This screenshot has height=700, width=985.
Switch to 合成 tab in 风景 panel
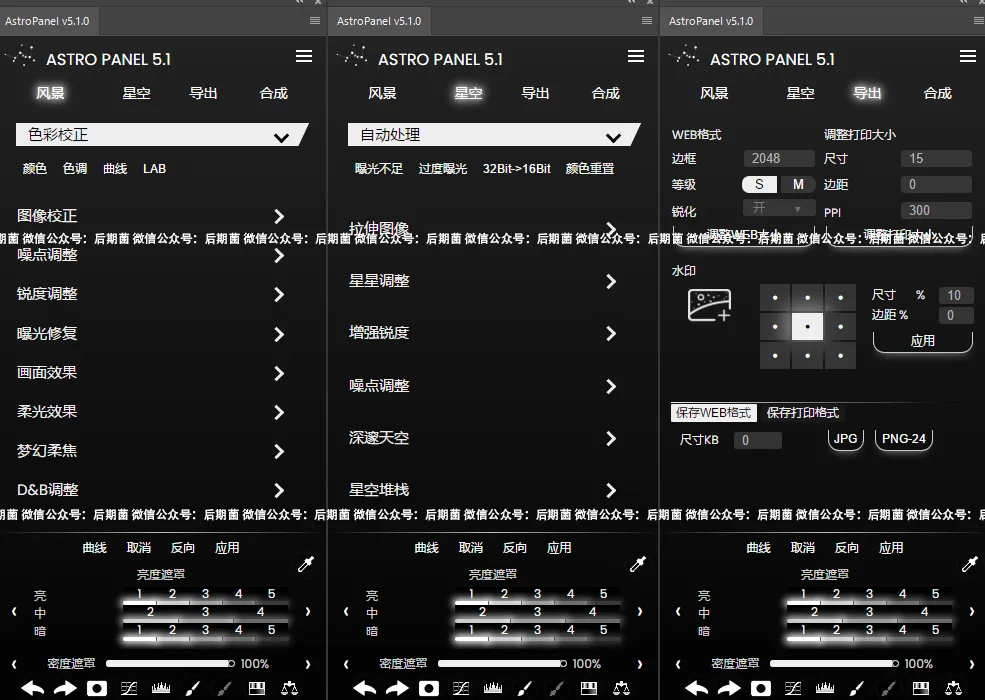pyautogui.click(x=273, y=93)
